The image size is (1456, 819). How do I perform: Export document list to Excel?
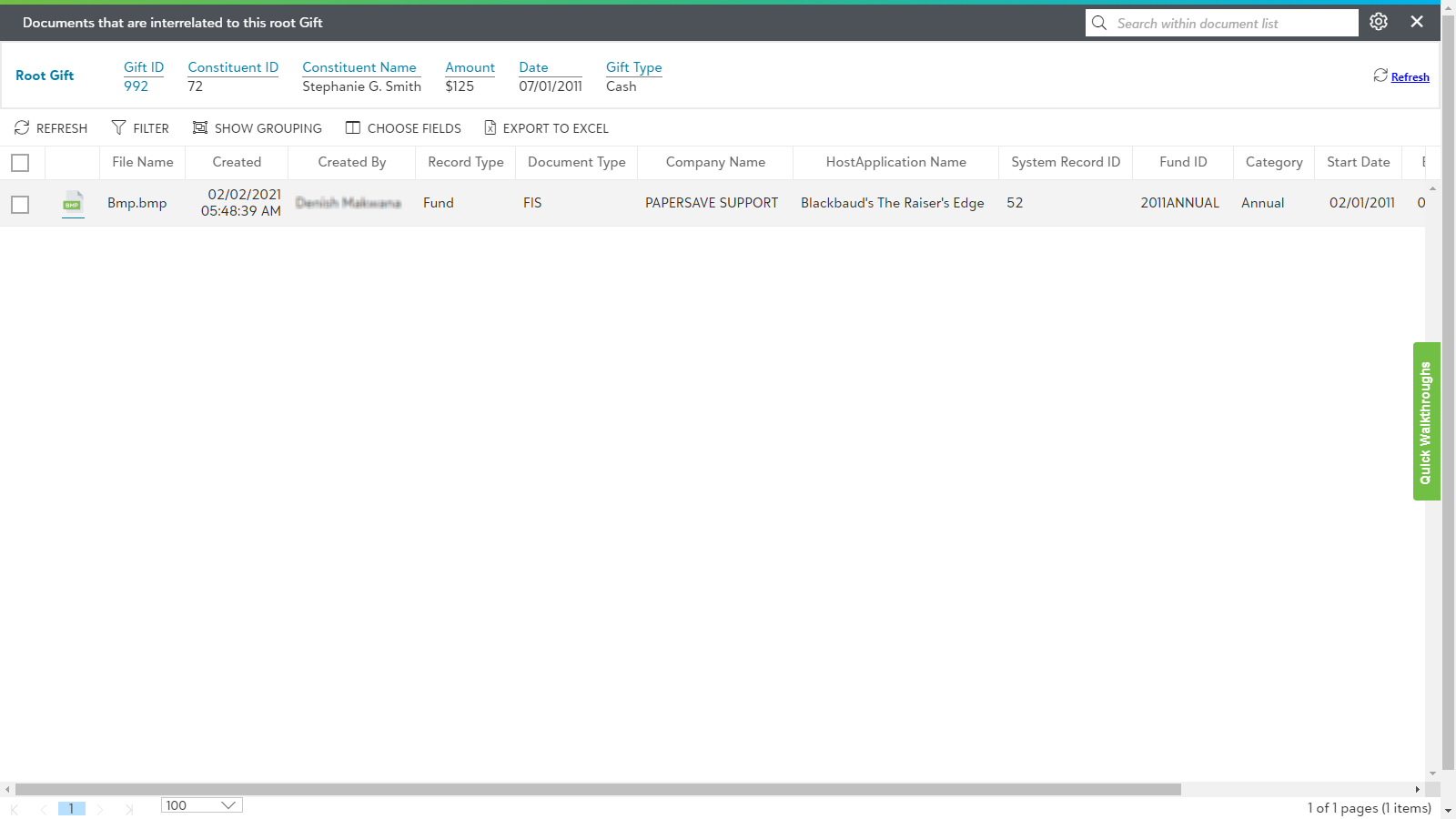(546, 128)
